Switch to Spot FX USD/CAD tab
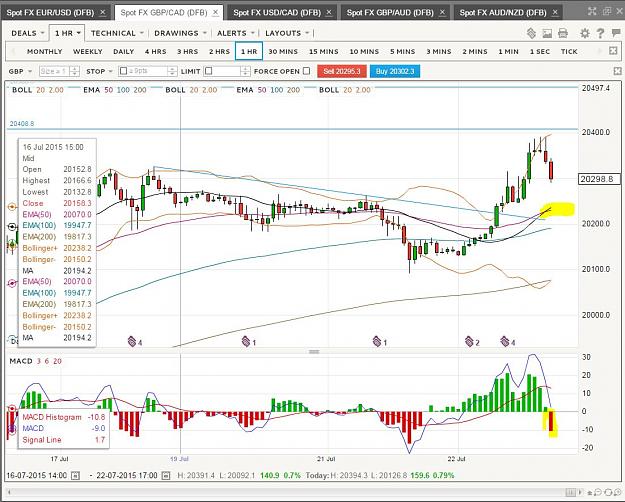 [x=277, y=12]
